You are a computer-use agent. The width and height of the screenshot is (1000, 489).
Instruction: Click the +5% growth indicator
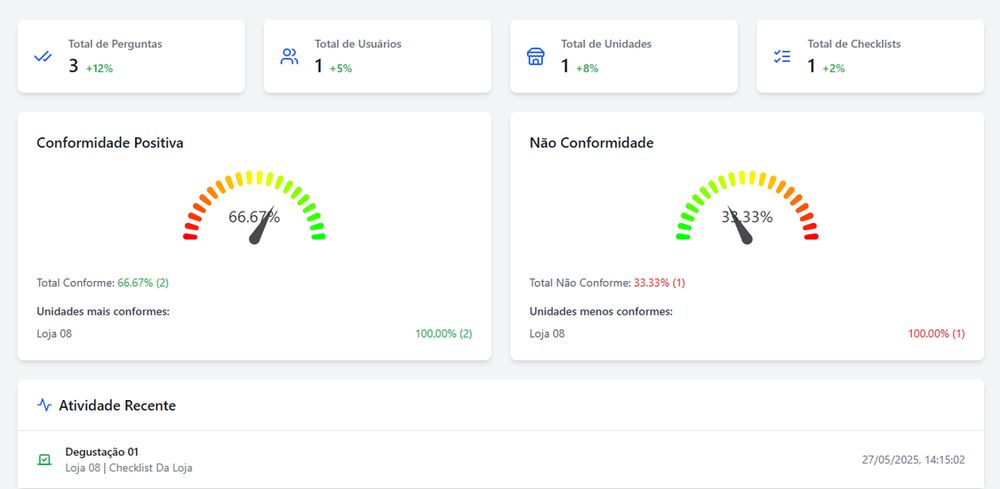[x=341, y=68]
